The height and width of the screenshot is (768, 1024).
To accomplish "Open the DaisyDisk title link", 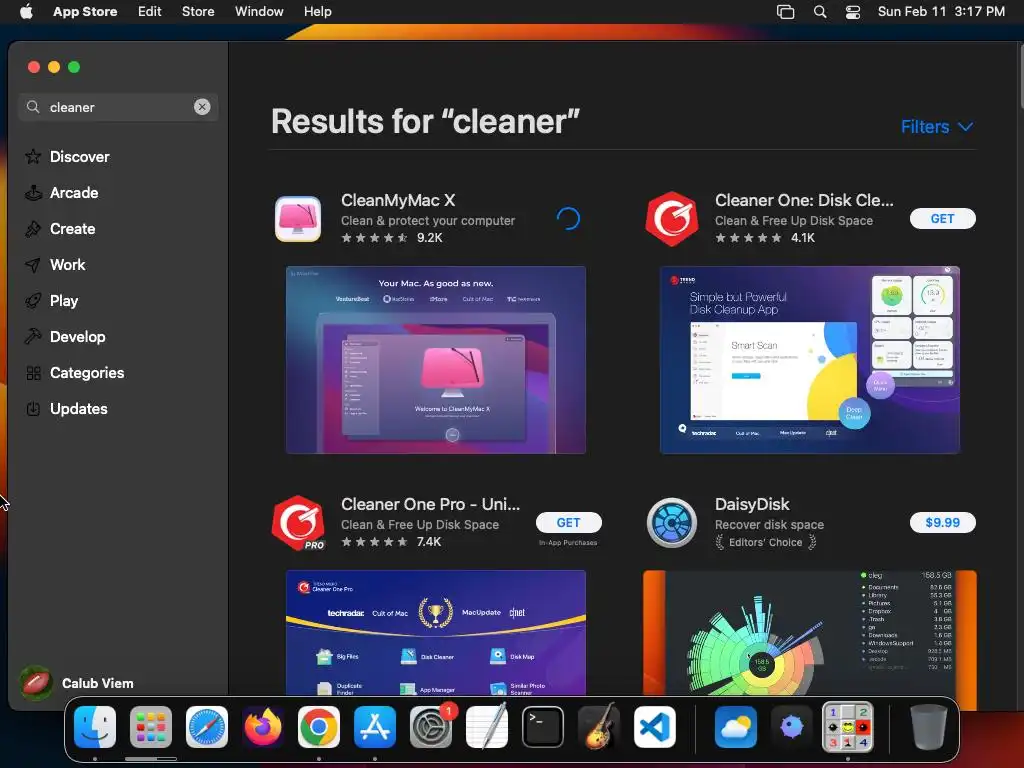I will tap(752, 504).
